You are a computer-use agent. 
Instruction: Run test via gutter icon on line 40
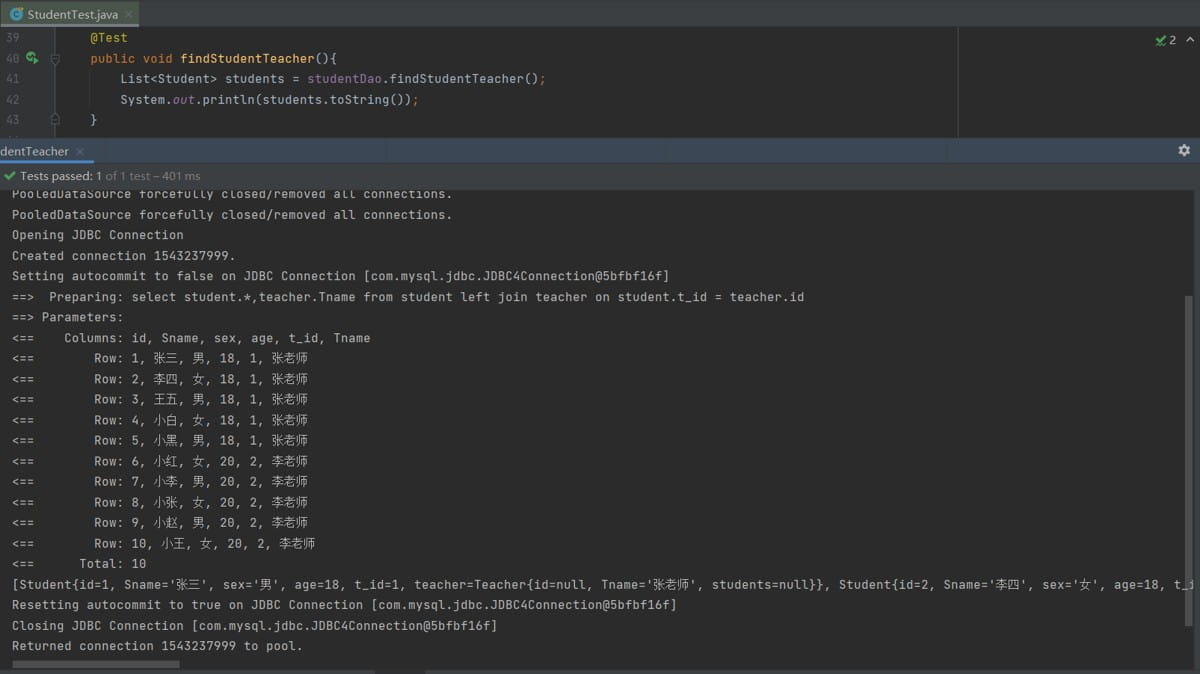pyautogui.click(x=32, y=59)
